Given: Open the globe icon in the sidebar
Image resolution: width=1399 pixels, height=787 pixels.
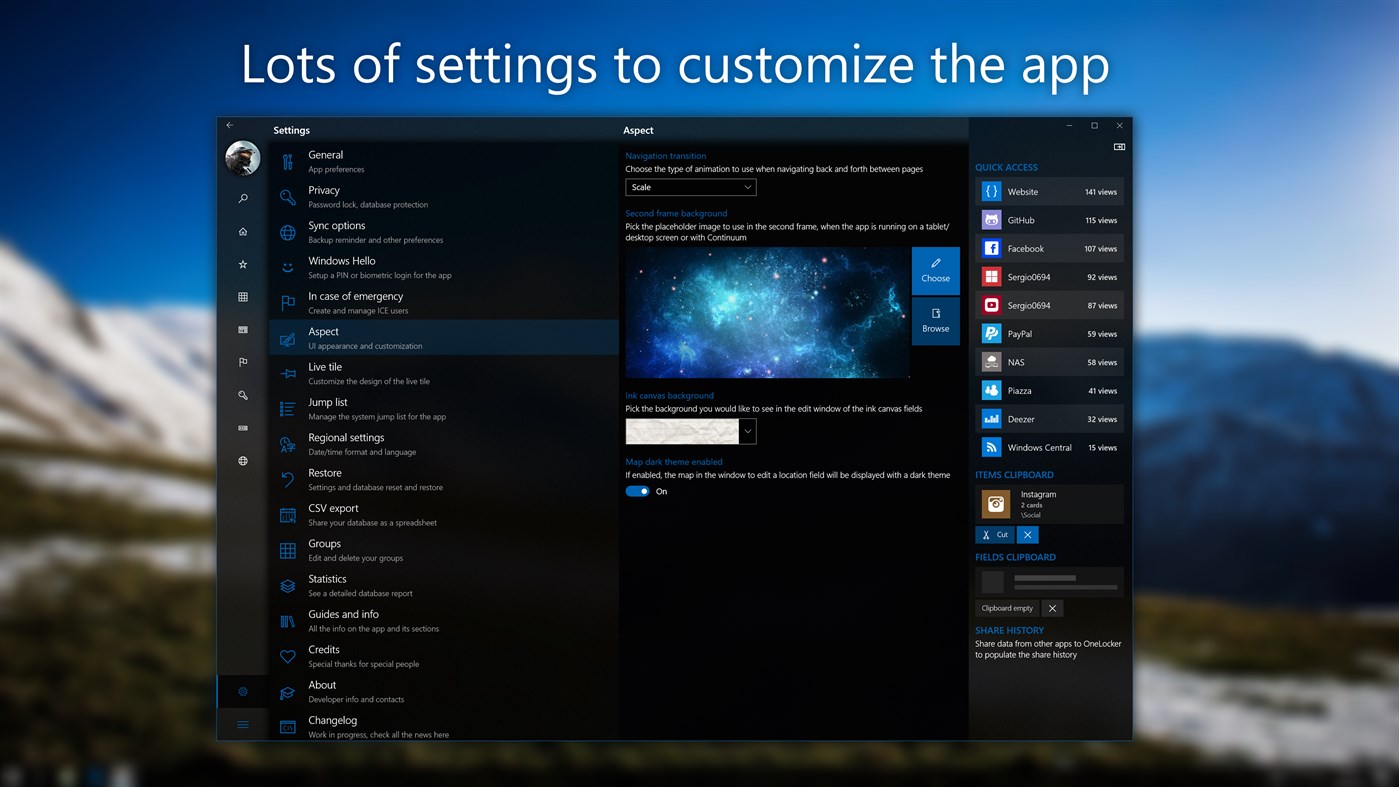Looking at the screenshot, I should (x=242, y=461).
